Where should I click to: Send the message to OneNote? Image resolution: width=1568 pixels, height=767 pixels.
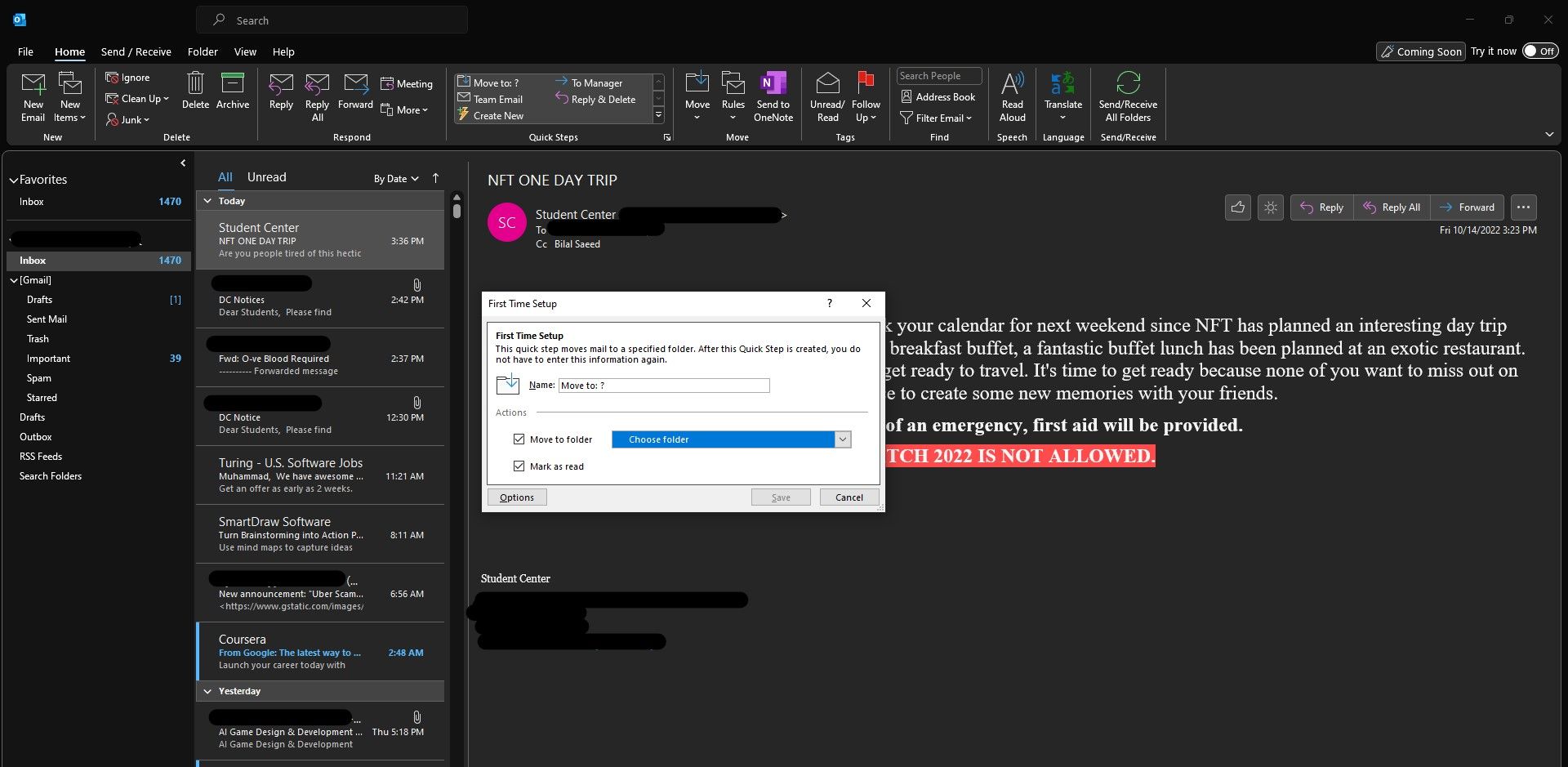[772, 96]
